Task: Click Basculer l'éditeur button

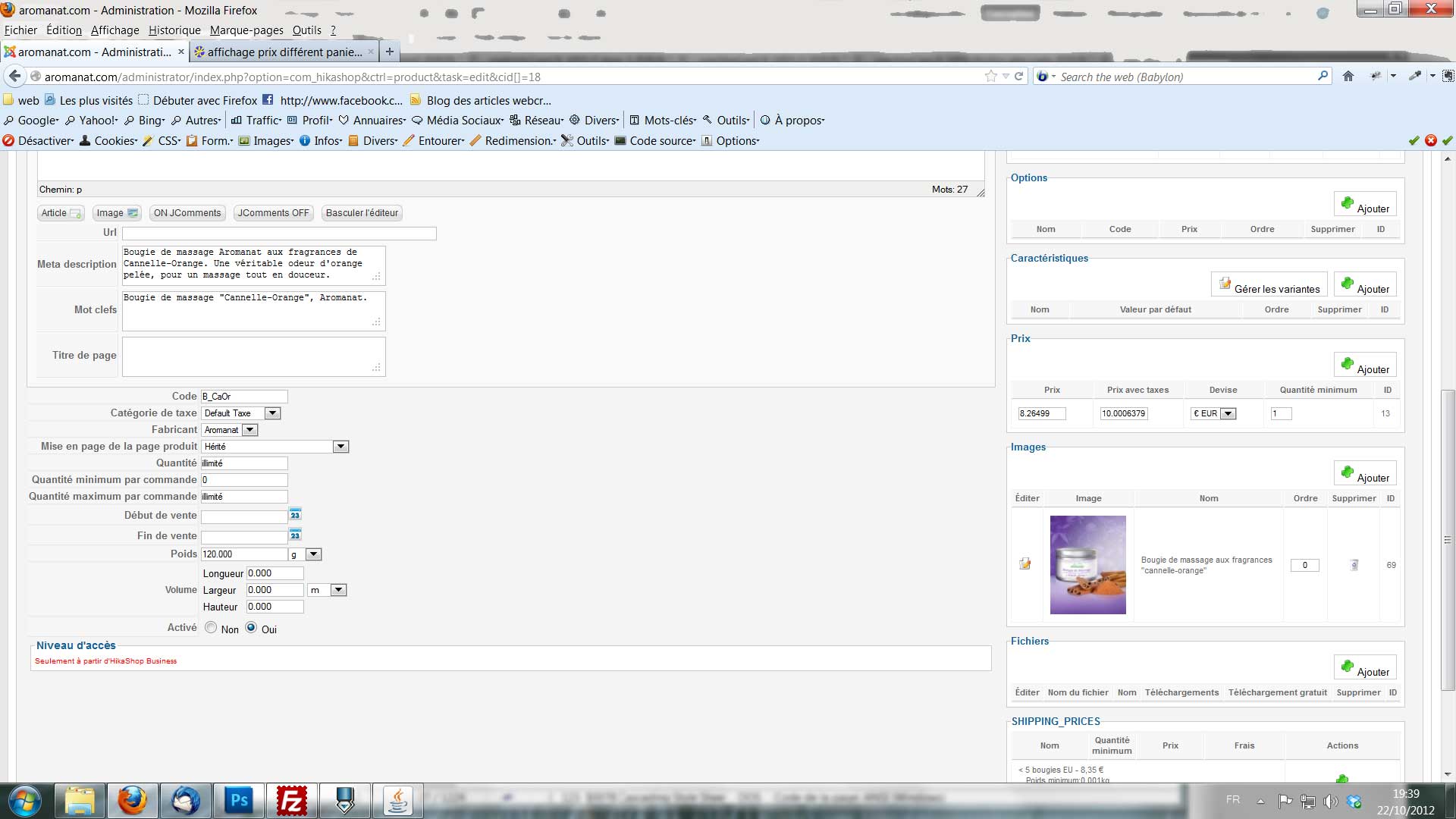Action: coord(362,213)
